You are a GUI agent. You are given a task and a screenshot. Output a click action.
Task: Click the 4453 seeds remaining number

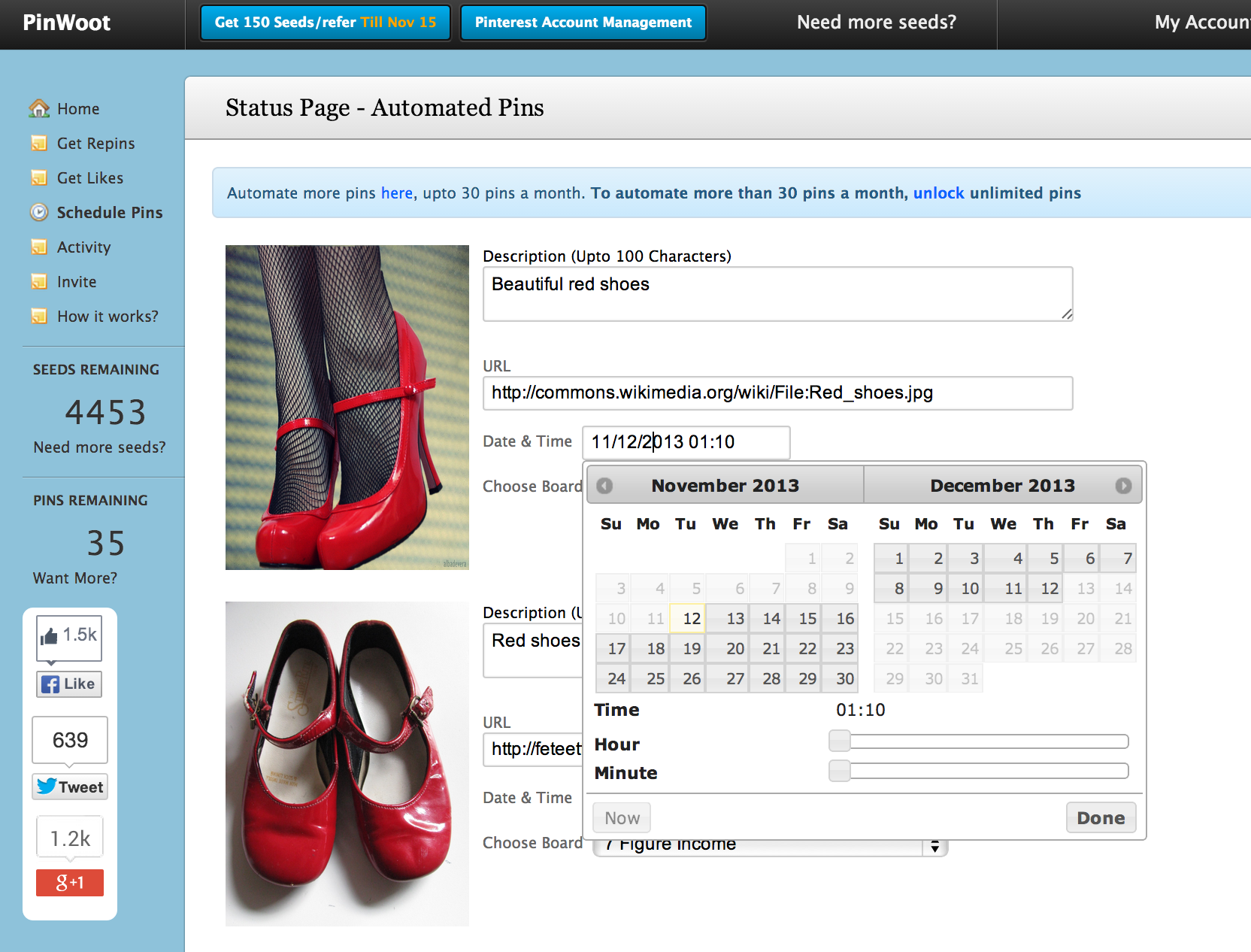105,412
